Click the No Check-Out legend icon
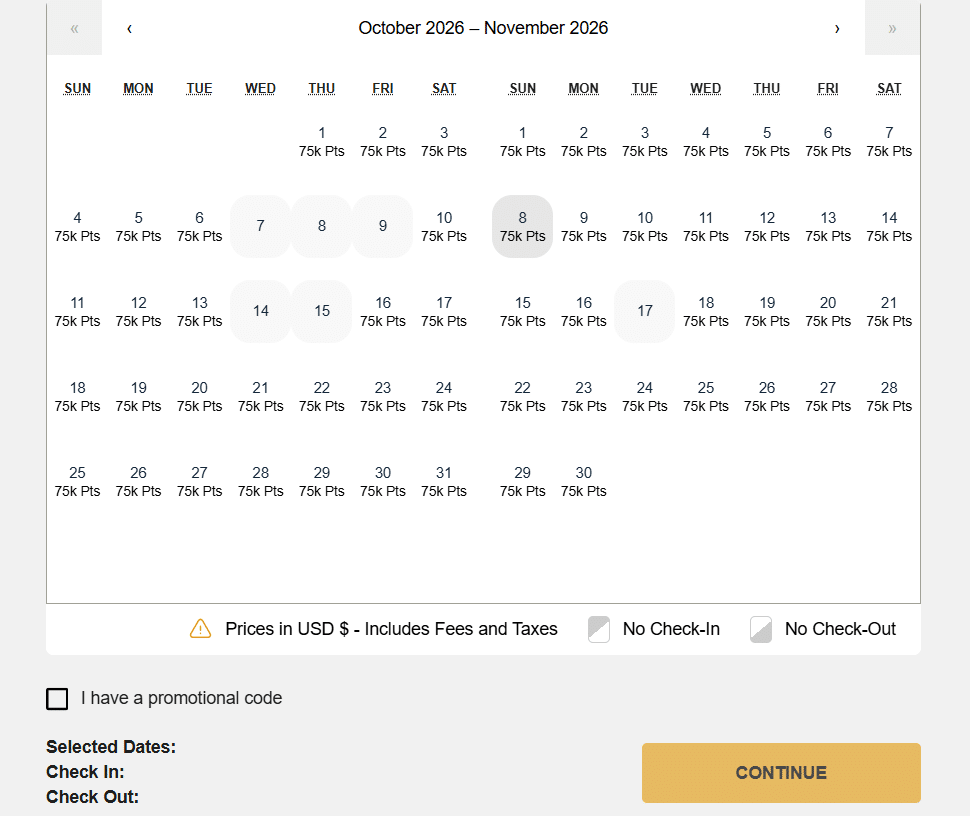This screenshot has height=816, width=970. [761, 629]
